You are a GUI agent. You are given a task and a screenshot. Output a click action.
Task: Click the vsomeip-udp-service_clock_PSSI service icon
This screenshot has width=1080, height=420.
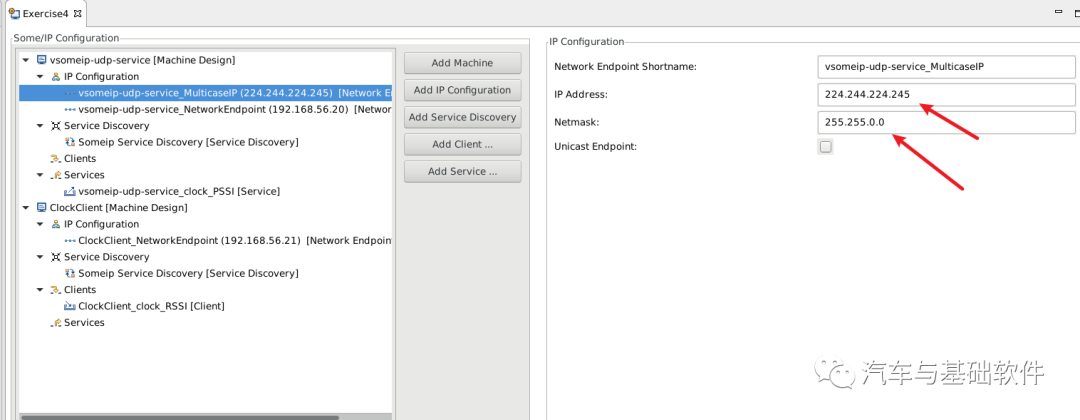[x=70, y=191]
